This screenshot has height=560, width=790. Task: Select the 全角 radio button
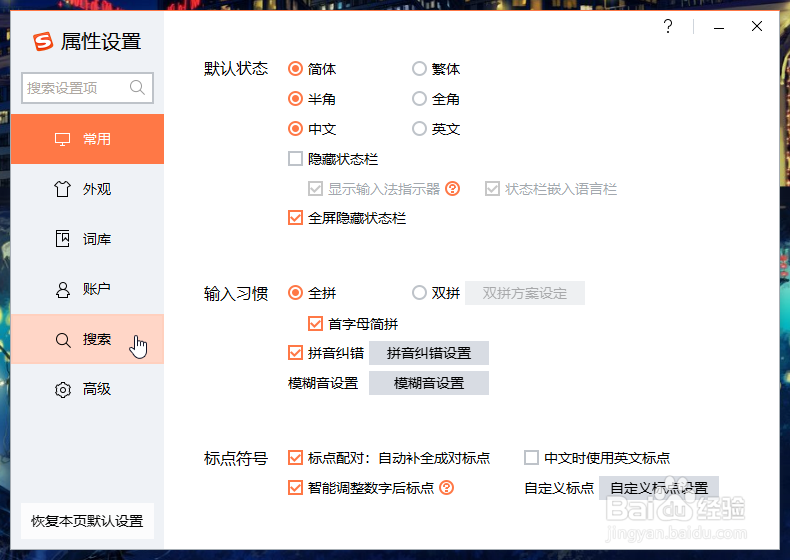pos(419,99)
